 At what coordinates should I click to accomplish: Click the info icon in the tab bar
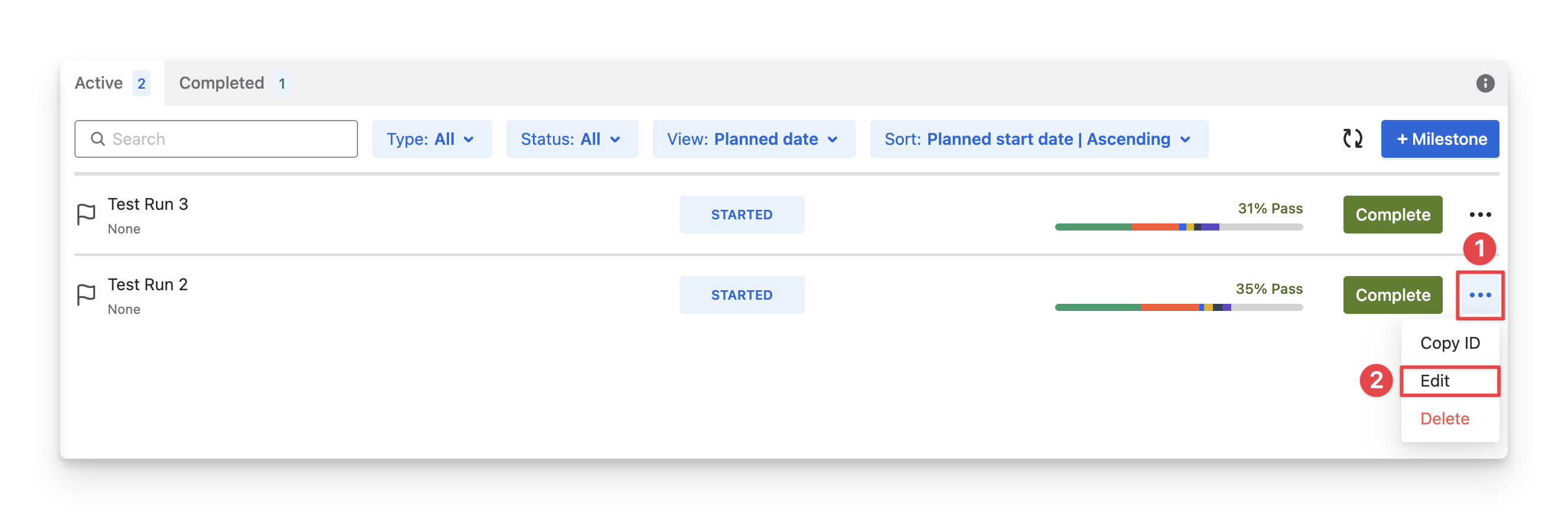coord(1485,83)
